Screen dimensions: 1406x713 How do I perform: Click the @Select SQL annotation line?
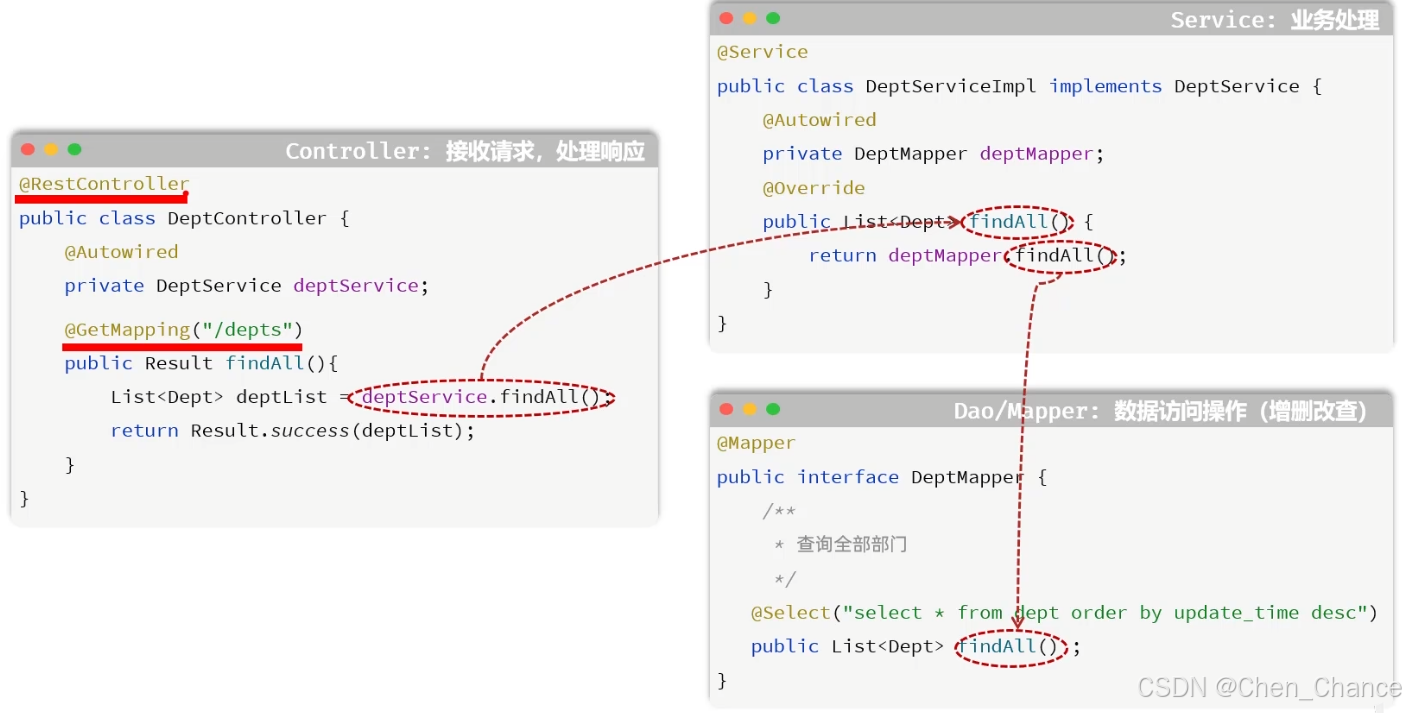1064,613
